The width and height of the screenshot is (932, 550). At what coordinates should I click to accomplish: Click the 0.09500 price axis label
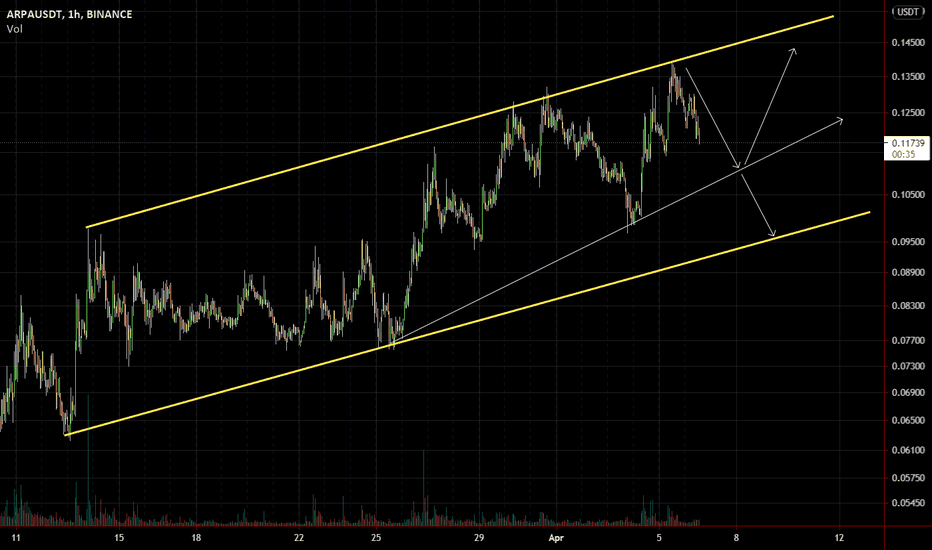click(908, 242)
